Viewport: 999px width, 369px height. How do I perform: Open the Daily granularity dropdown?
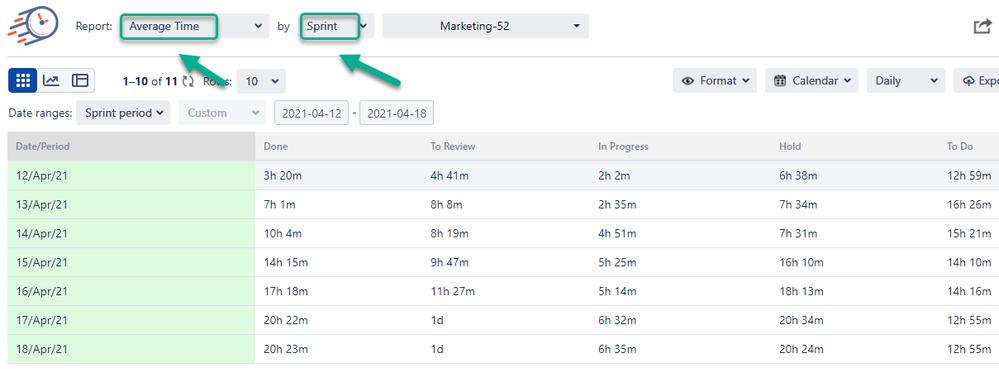(x=905, y=81)
